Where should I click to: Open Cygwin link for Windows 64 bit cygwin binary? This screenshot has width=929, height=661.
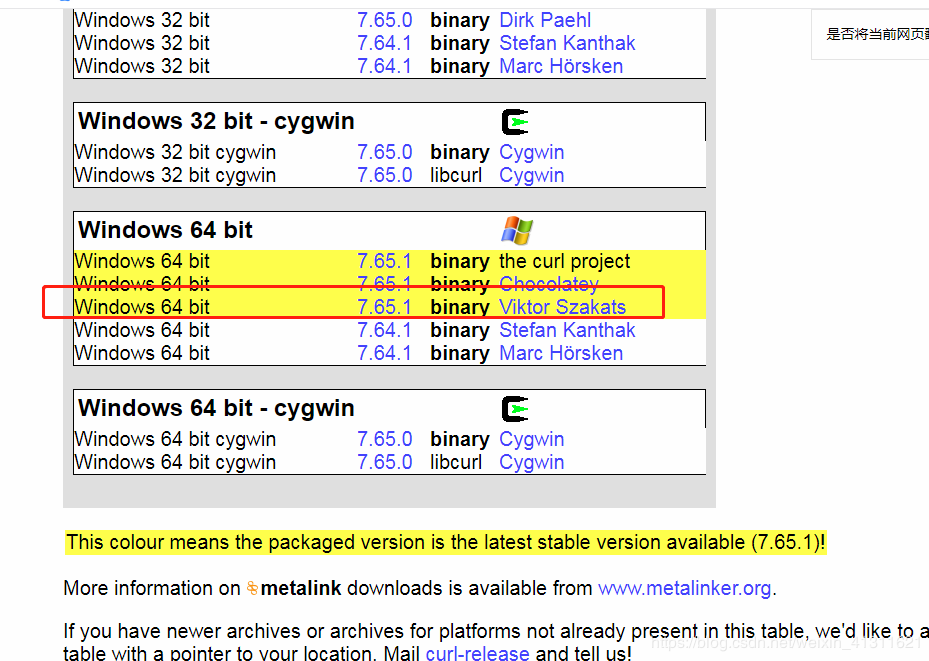(x=531, y=439)
